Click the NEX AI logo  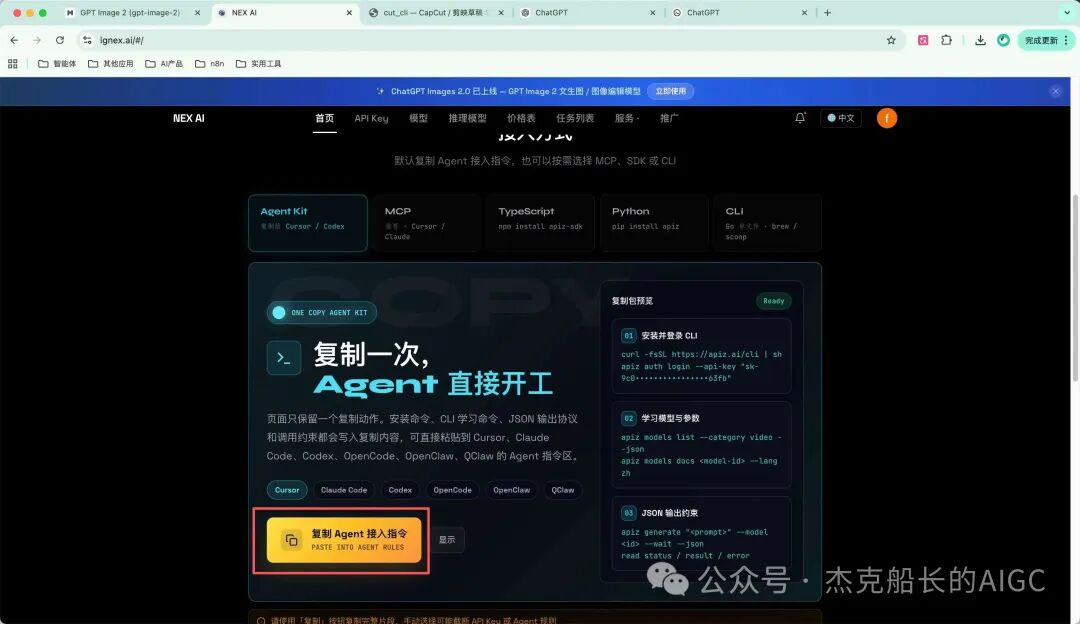(189, 118)
